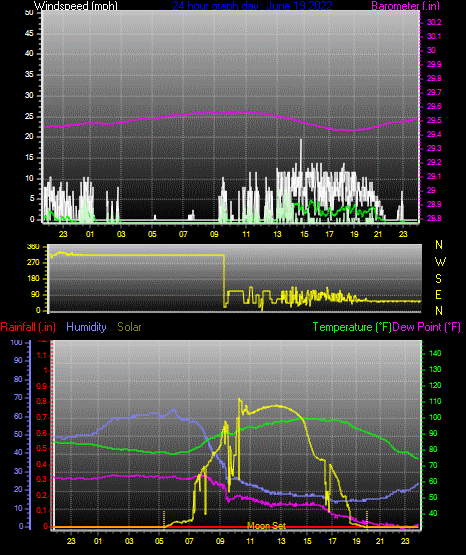Screen dimensions: 466x555
Task: Click the 29.6 barometer axis value
Action: pos(434,107)
